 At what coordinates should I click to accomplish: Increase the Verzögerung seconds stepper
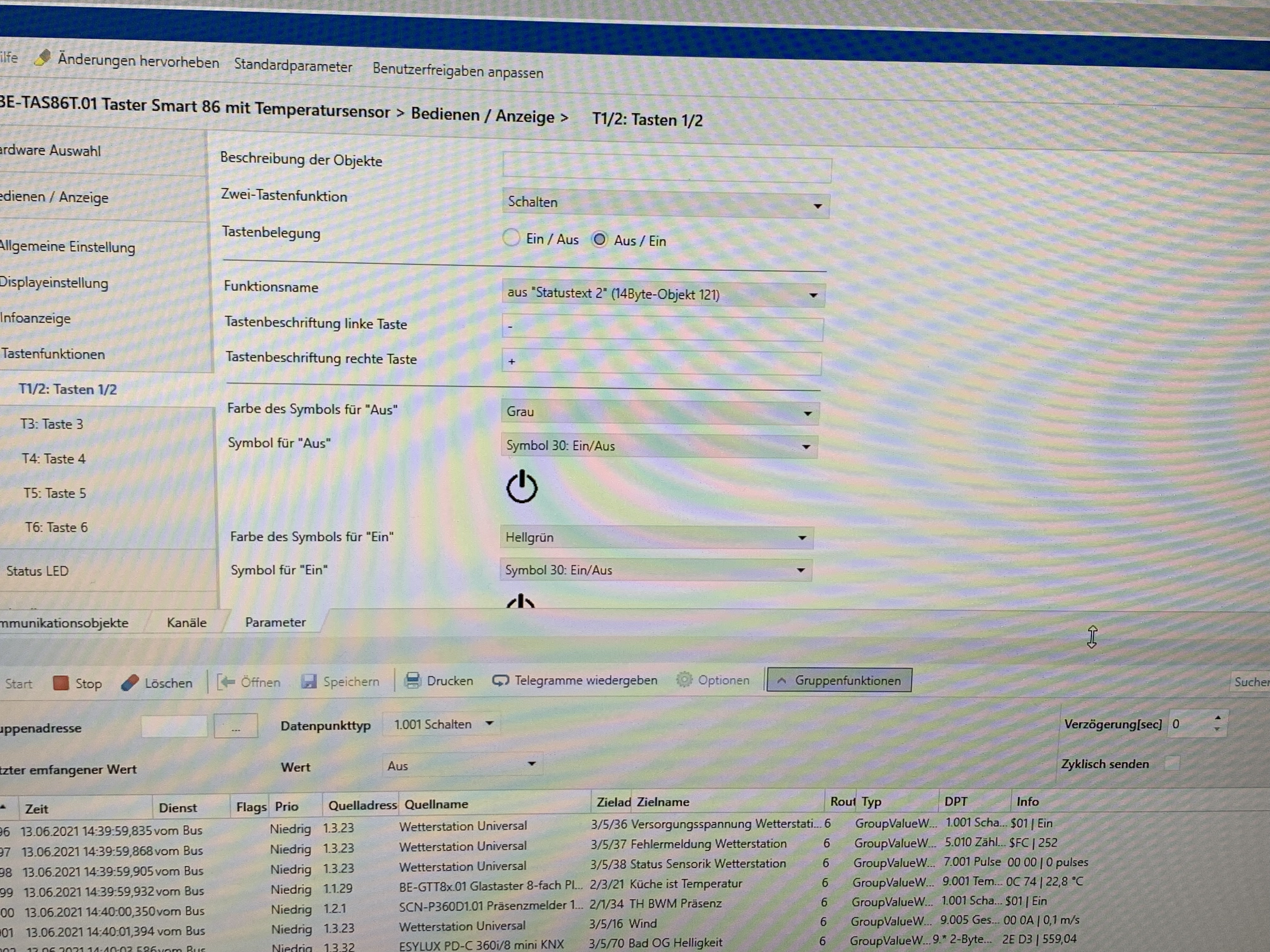1218,718
